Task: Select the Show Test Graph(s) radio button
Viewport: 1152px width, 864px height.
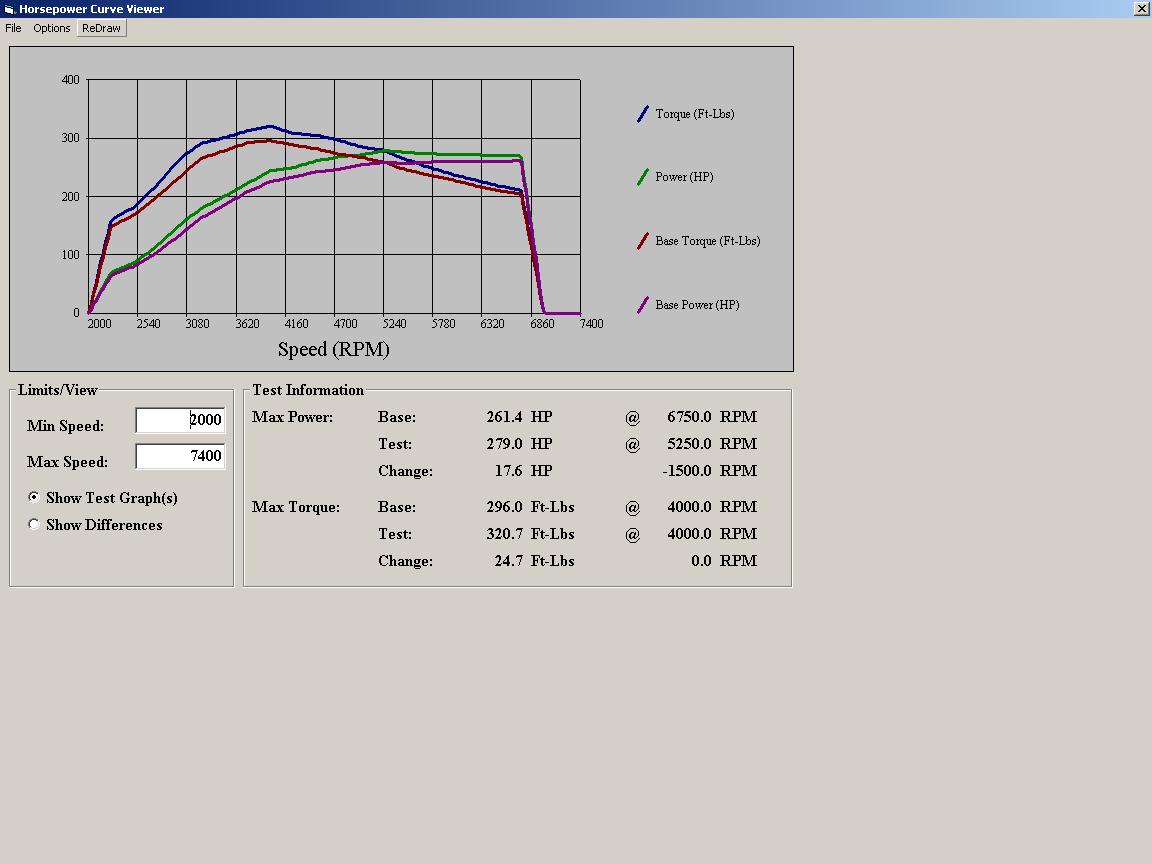Action: [x=35, y=497]
